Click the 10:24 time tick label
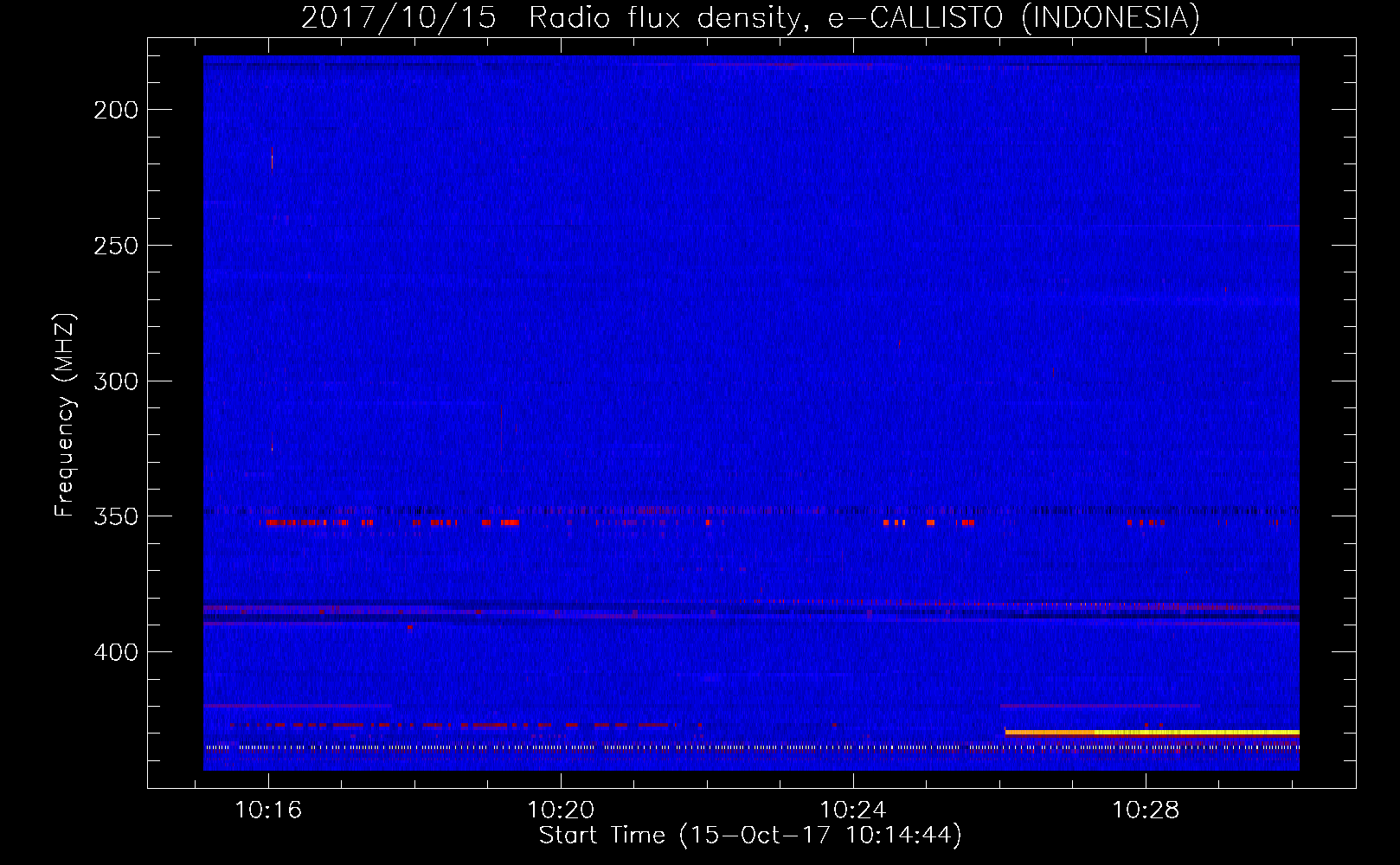 click(x=853, y=810)
